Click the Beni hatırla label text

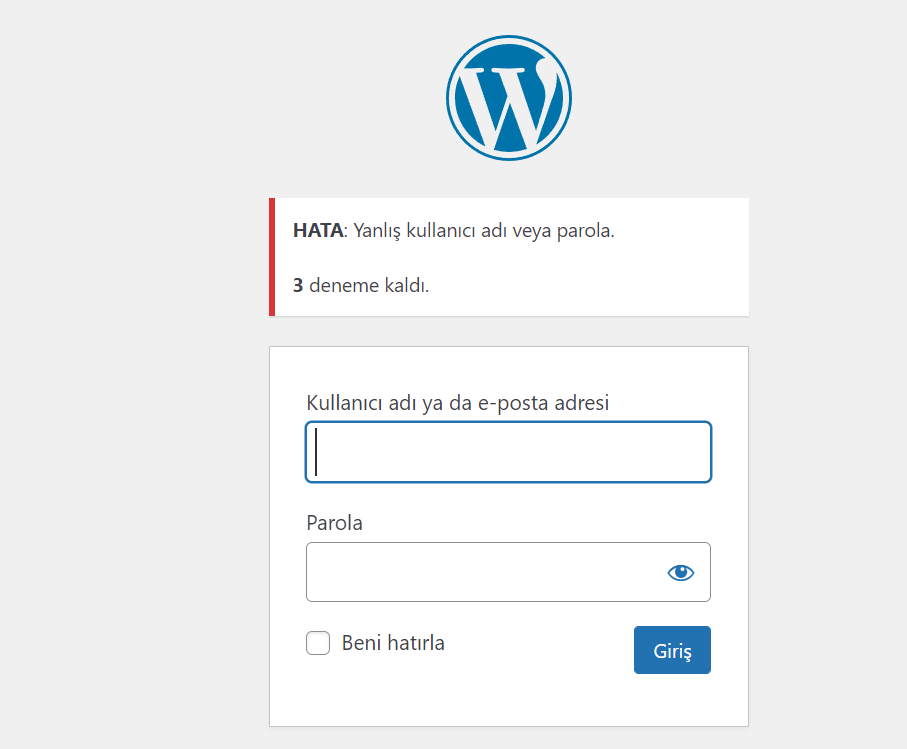[393, 643]
